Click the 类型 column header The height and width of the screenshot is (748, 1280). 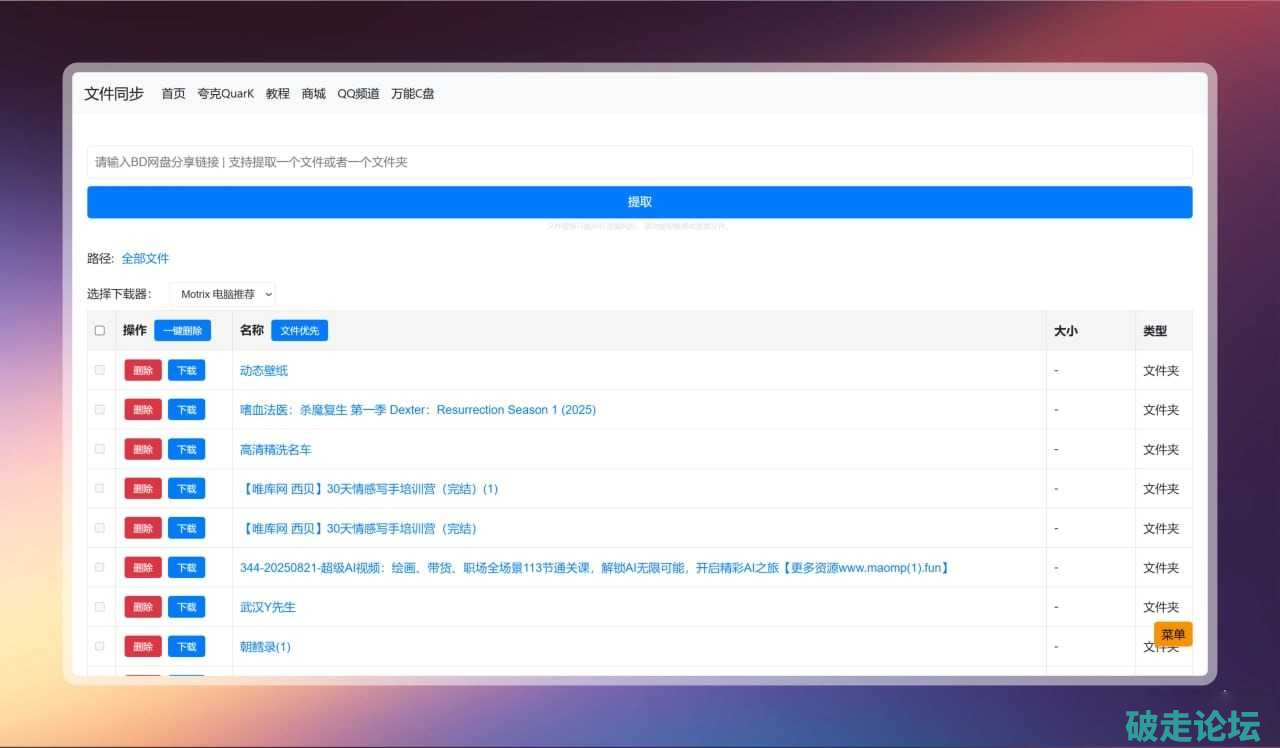point(1155,331)
